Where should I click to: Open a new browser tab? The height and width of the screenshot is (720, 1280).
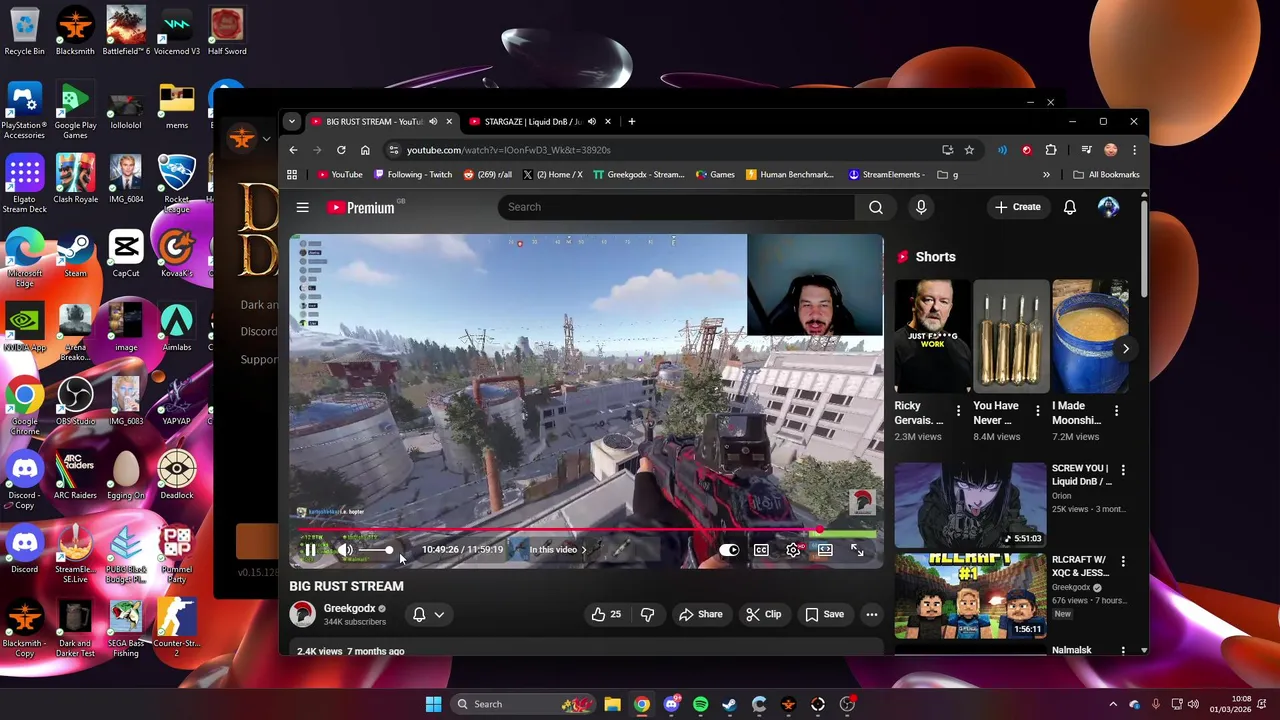[x=631, y=122]
